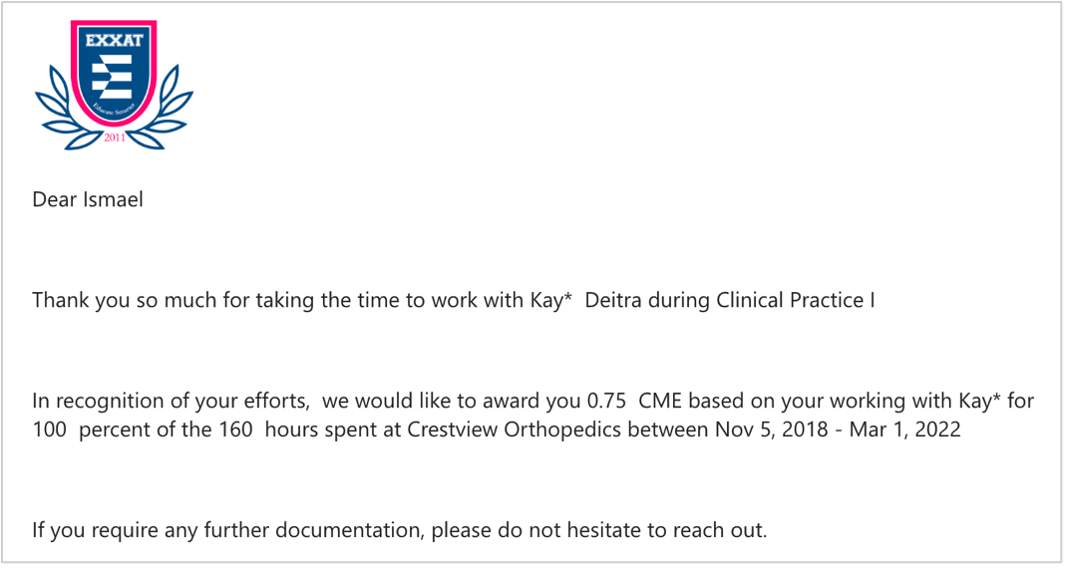Click the "Dear Ismael" greeting
1066x568 pixels.
88,199
